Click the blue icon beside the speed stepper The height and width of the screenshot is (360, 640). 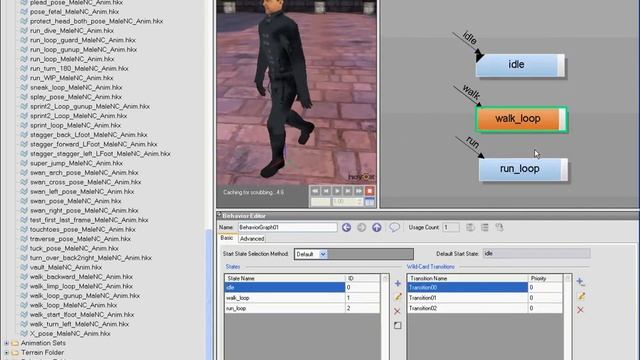click(370, 202)
